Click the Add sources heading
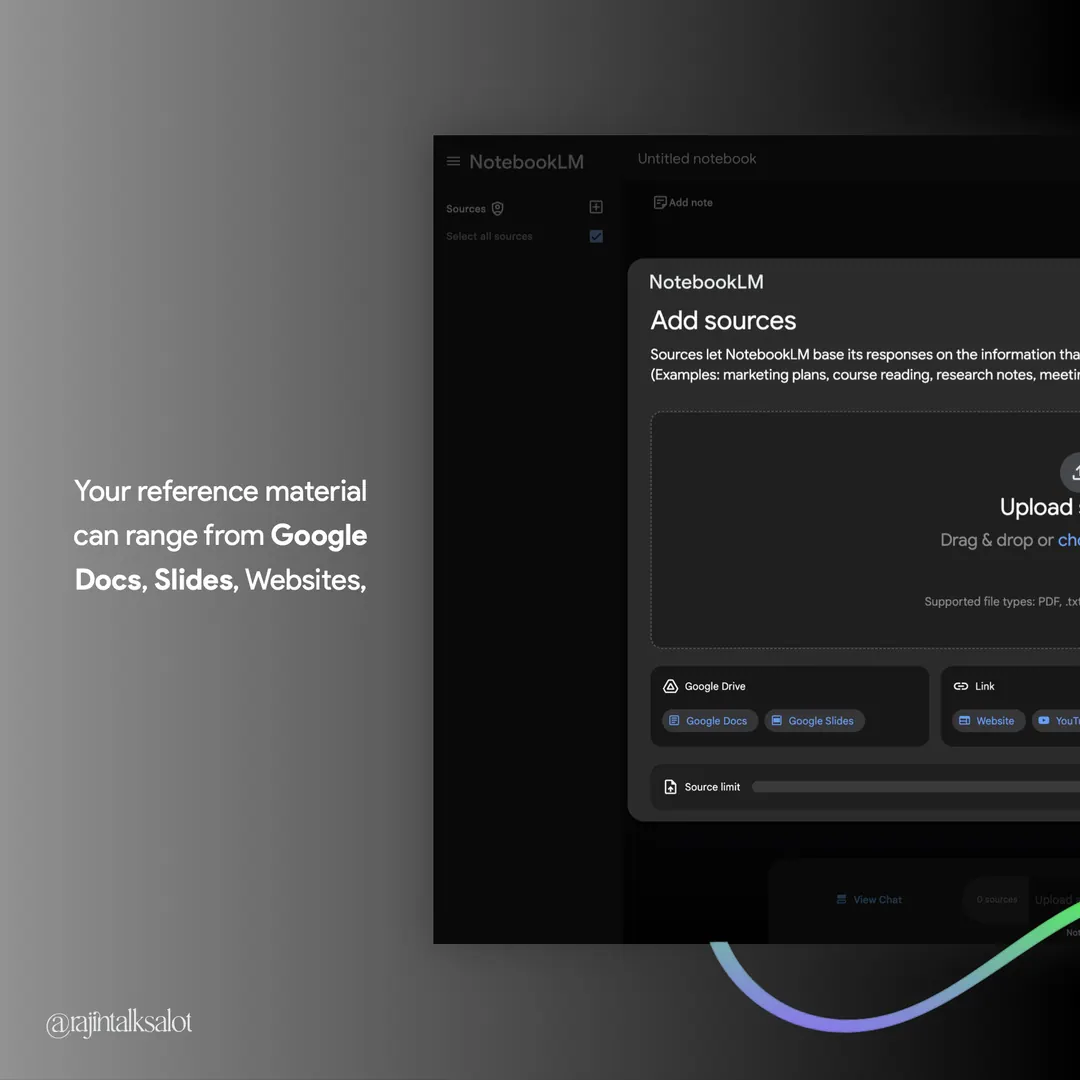Image resolution: width=1080 pixels, height=1080 pixels. (x=723, y=320)
